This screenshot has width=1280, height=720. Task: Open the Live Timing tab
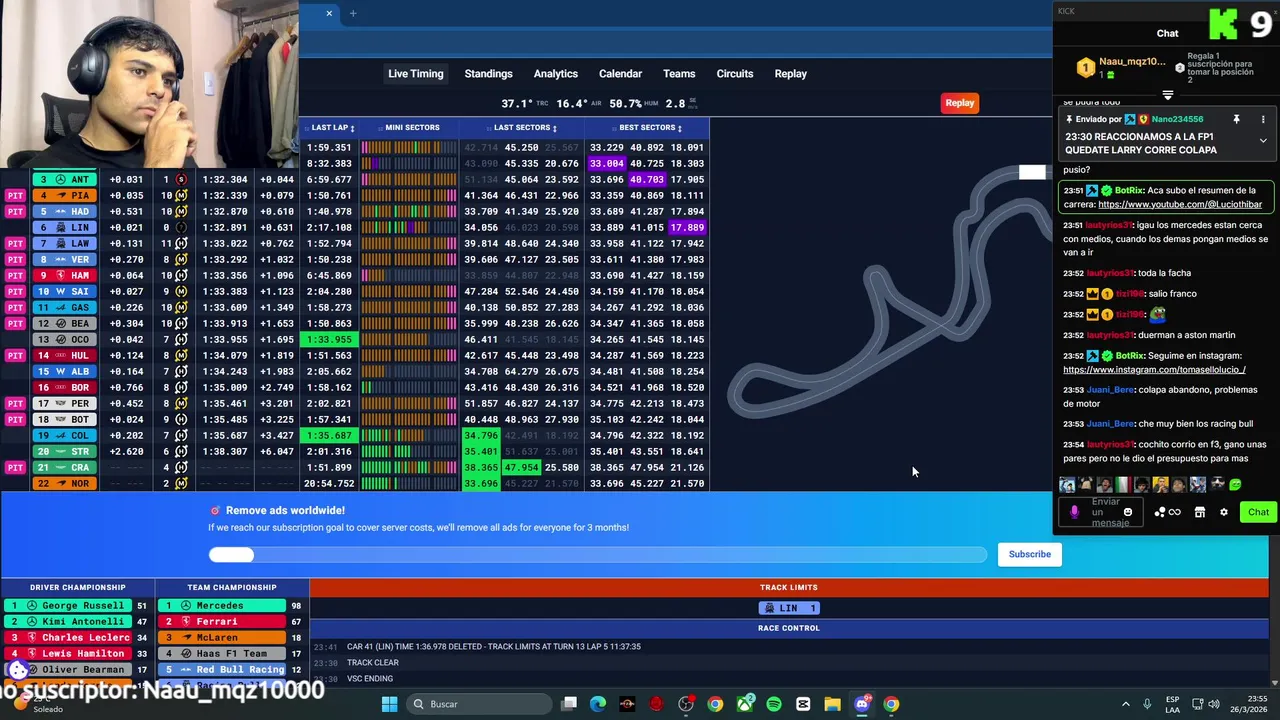click(415, 73)
